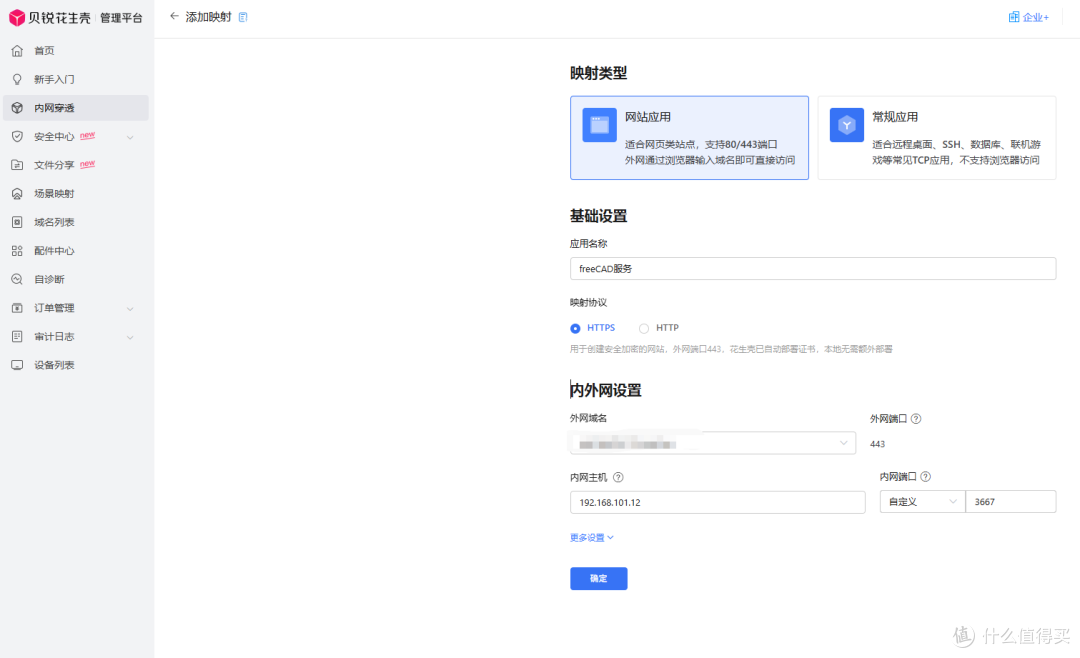Click the lightbulb icon beside 新手入门

pos(17,79)
